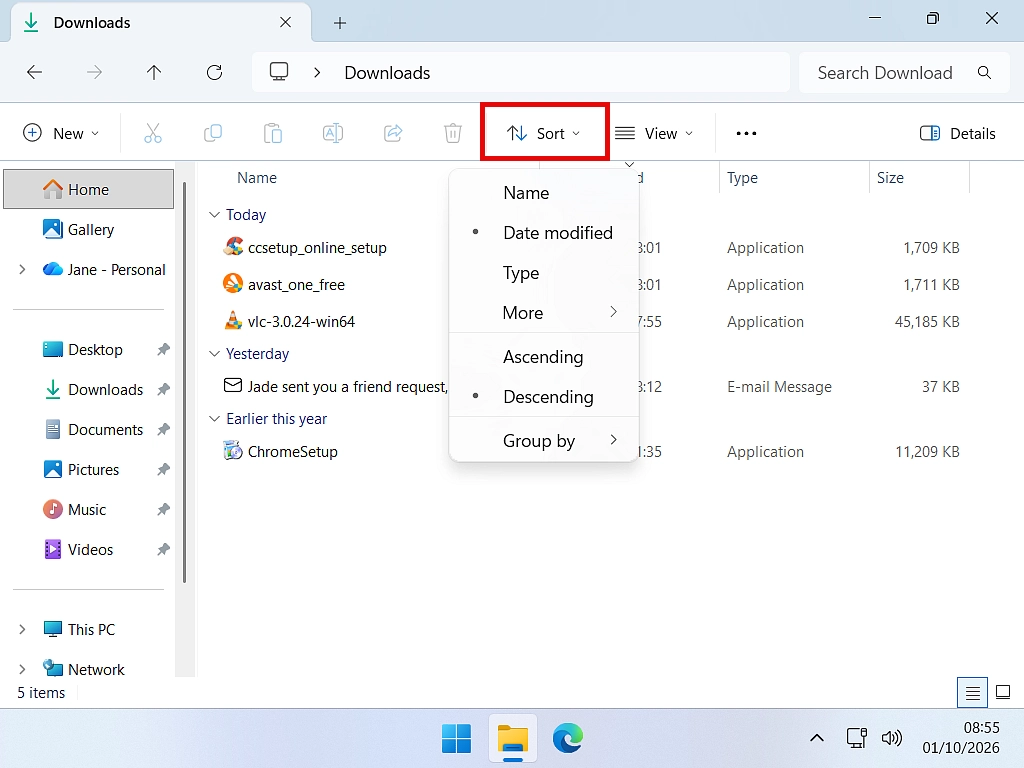Open Documents quick access folder
The height and width of the screenshot is (768, 1024).
[89, 430]
